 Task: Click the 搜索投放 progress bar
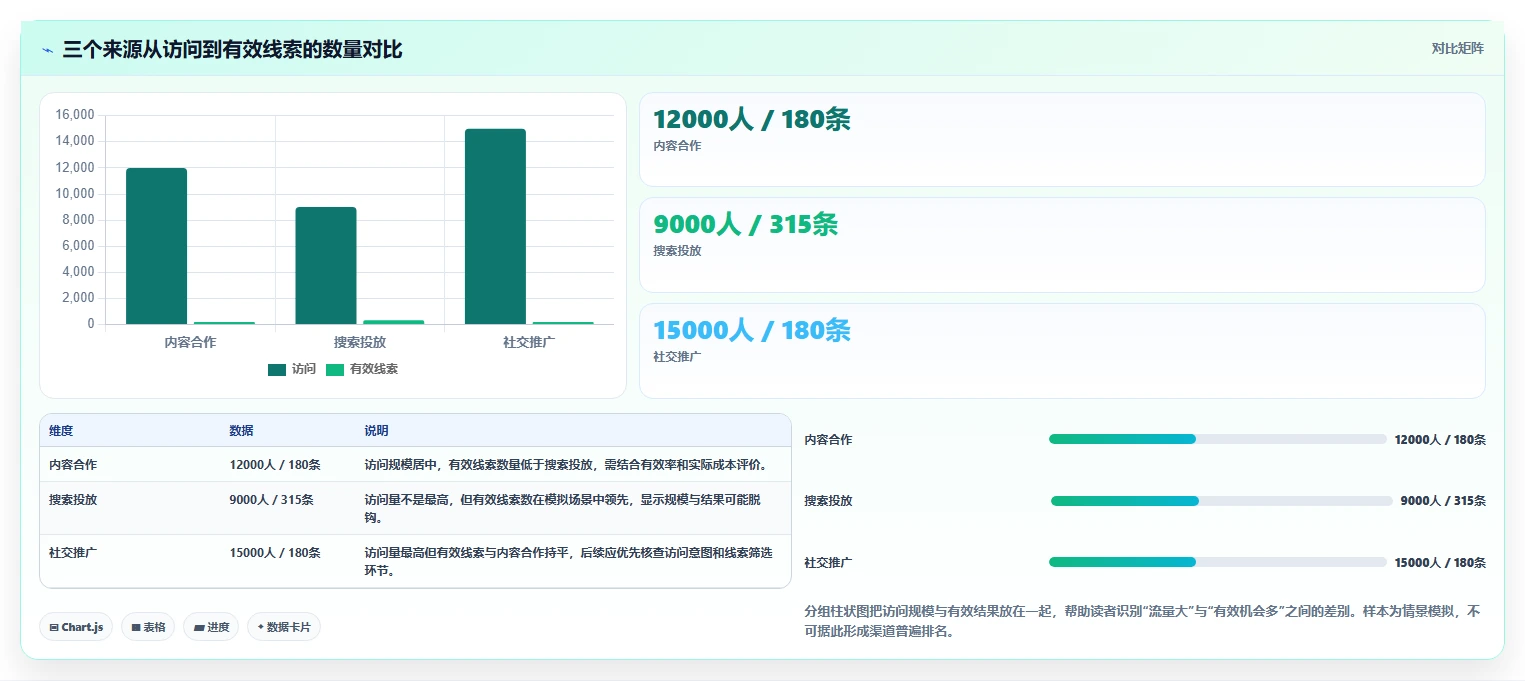coord(1221,501)
